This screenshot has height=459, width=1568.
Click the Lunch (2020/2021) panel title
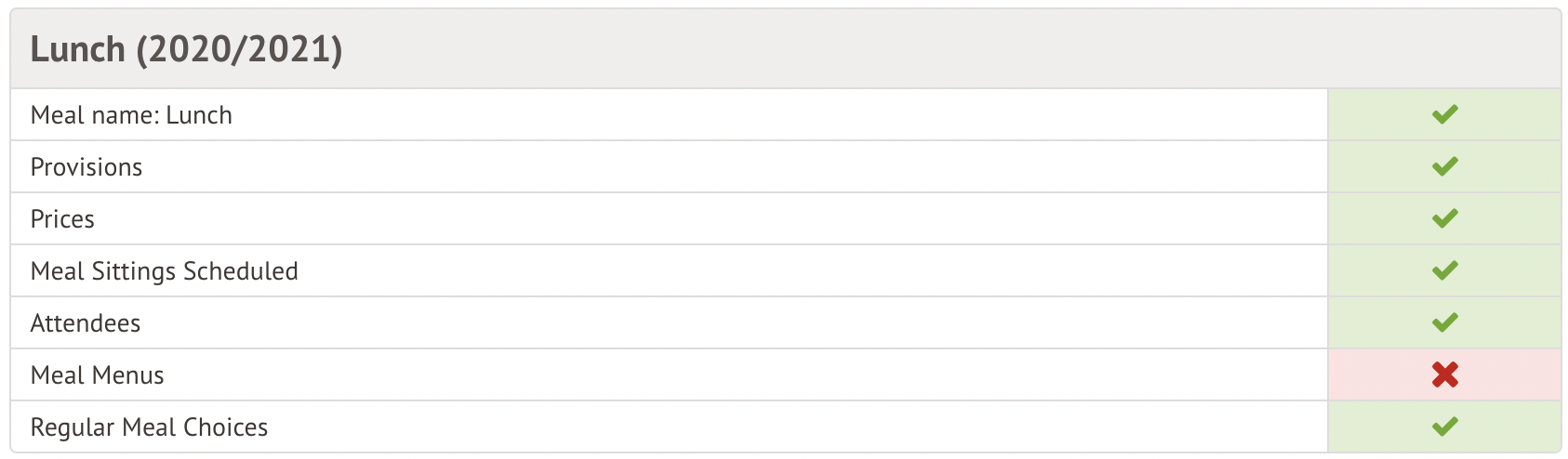pos(186,49)
